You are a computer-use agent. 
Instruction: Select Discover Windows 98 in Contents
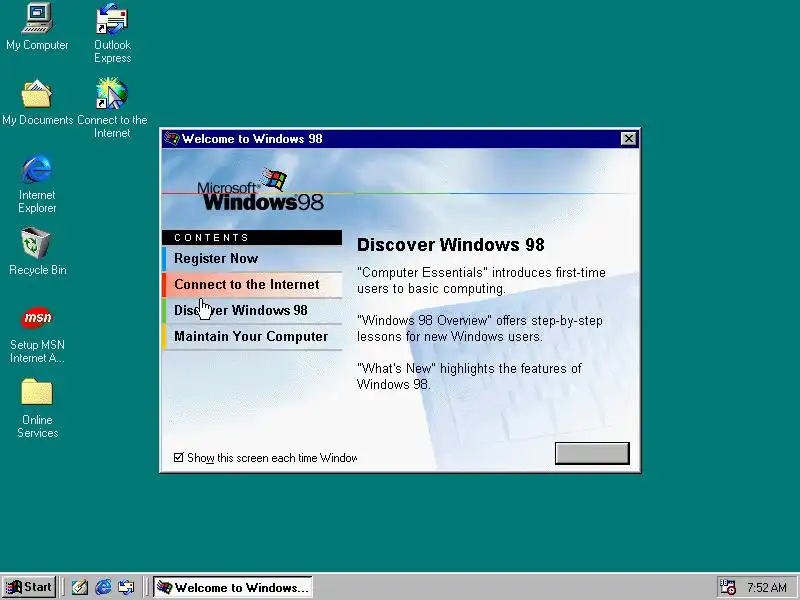pos(252,310)
